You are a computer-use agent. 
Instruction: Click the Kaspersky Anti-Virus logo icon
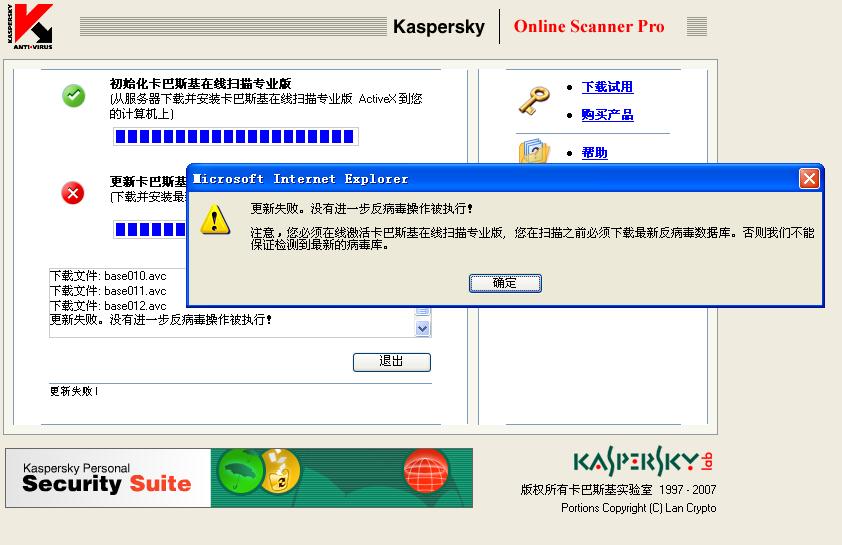coord(30,26)
